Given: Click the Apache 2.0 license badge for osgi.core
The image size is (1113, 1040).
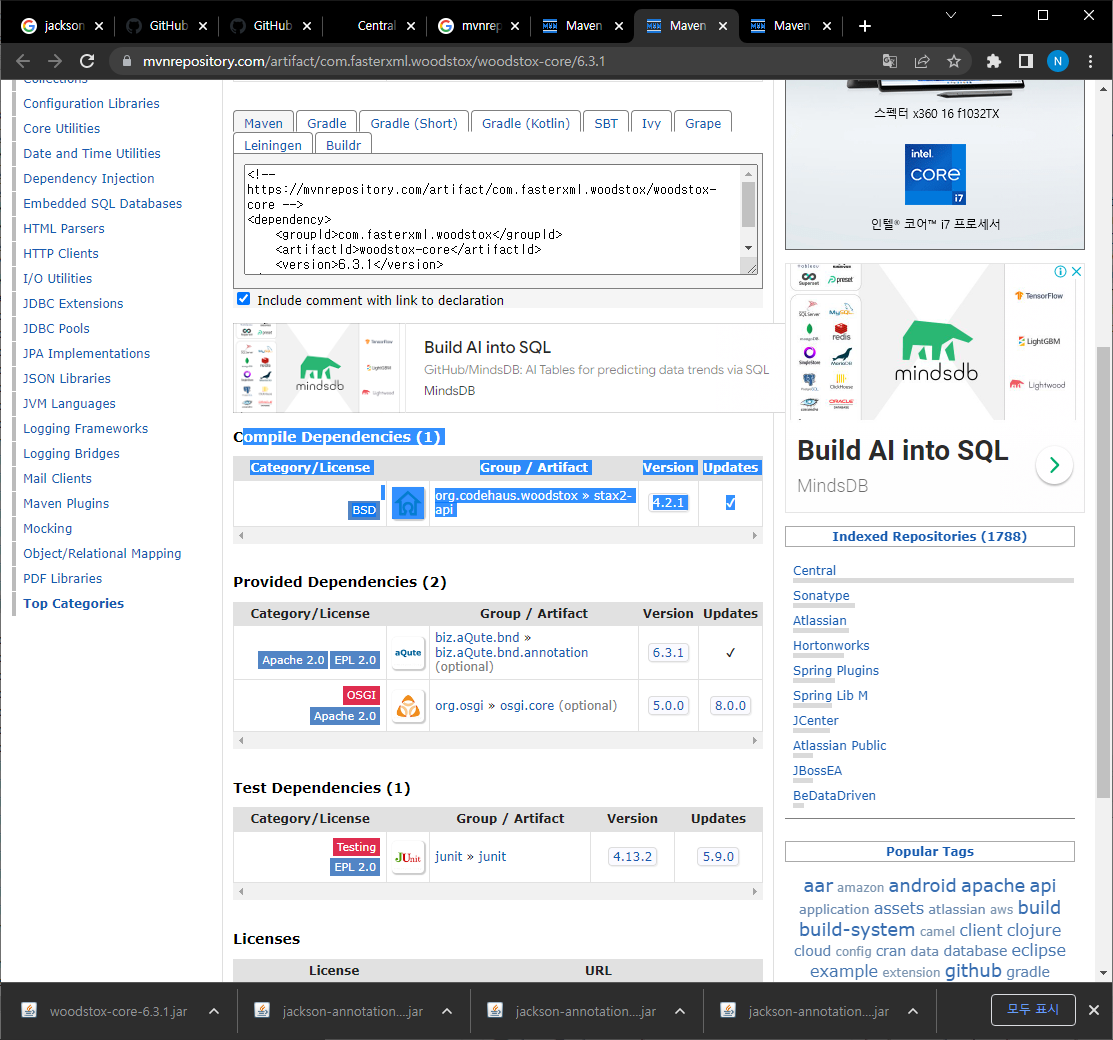Looking at the screenshot, I should 345,716.
